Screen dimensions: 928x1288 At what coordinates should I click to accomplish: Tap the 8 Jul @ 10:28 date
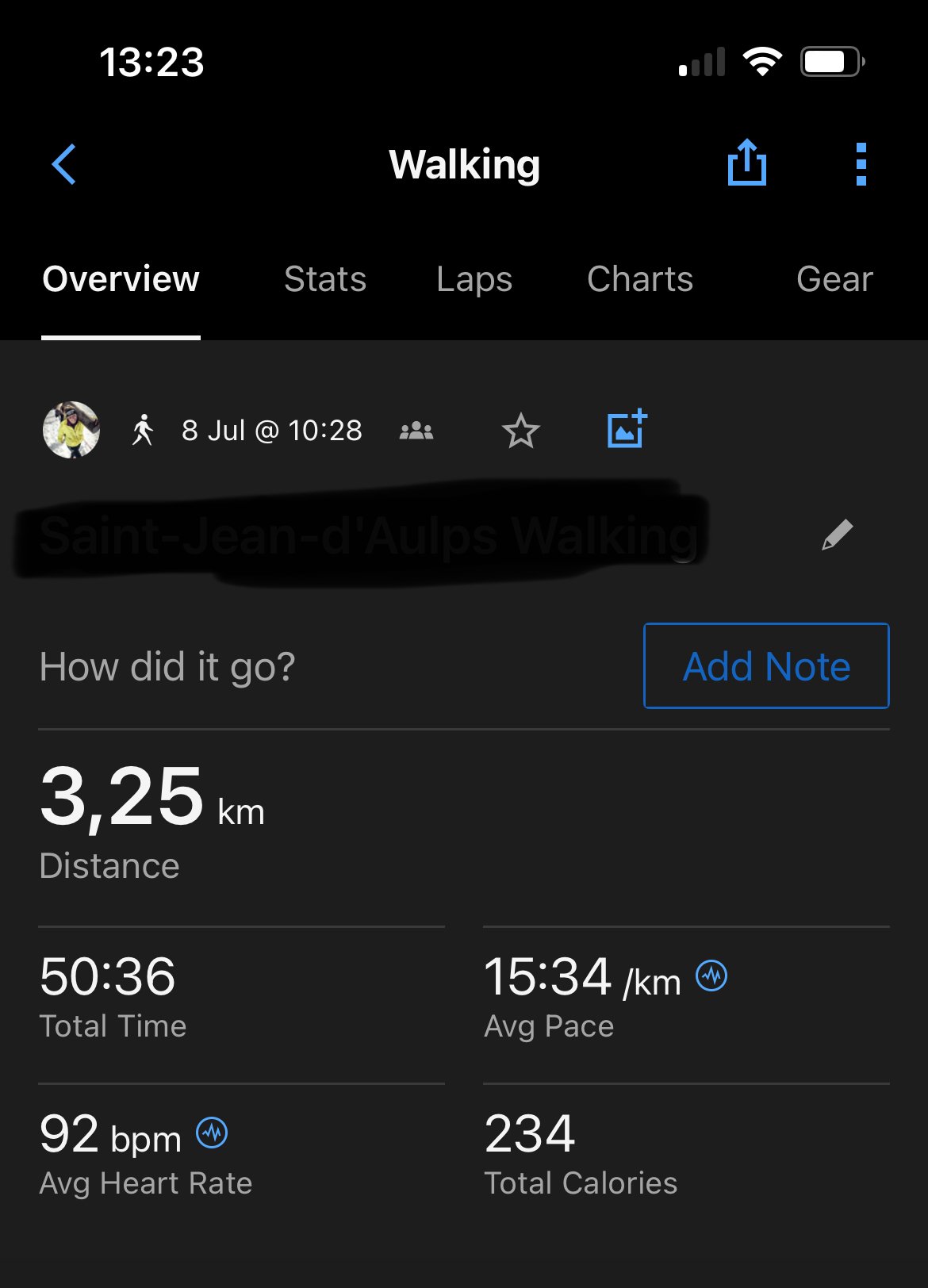point(271,431)
